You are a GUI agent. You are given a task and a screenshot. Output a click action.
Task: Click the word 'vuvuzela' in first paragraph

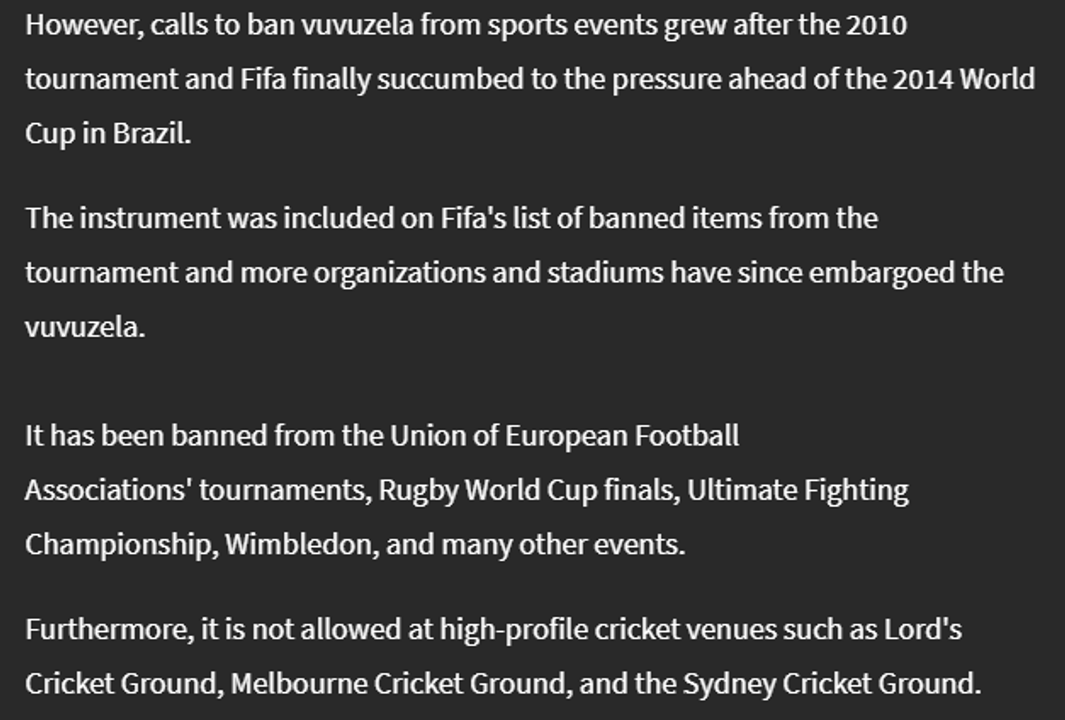[x=357, y=25]
